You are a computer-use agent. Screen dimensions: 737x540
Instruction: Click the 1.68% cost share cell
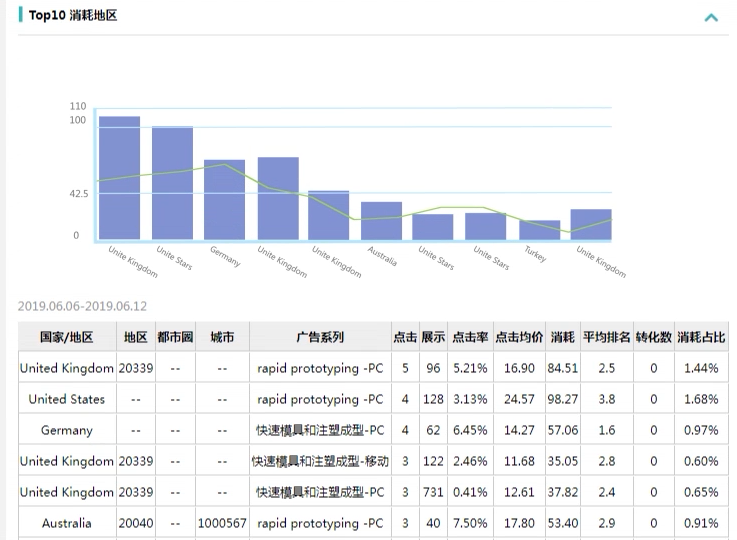pyautogui.click(x=701, y=399)
